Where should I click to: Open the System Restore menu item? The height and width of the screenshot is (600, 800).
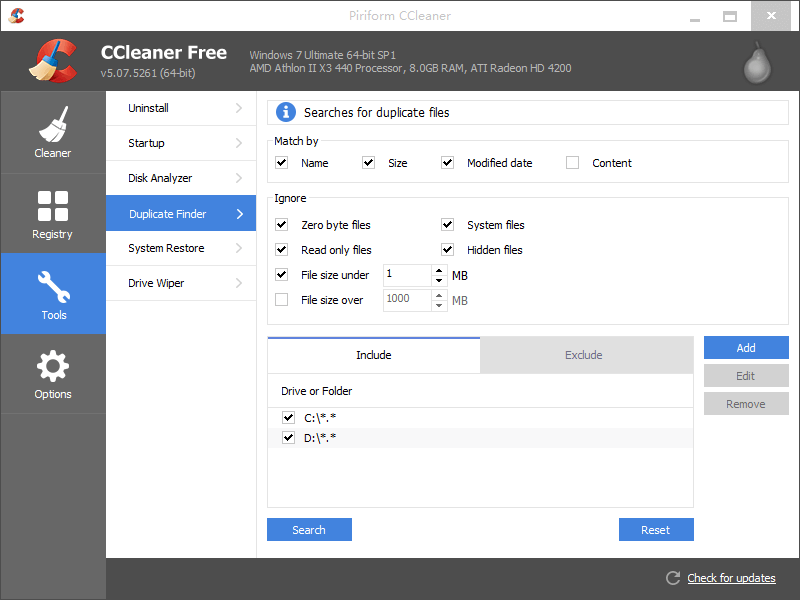(x=166, y=248)
